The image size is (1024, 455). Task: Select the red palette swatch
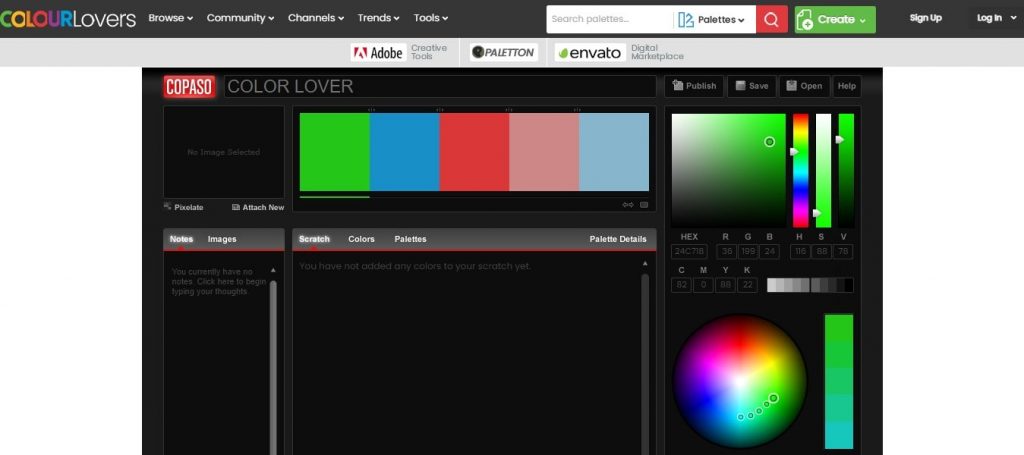click(474, 152)
